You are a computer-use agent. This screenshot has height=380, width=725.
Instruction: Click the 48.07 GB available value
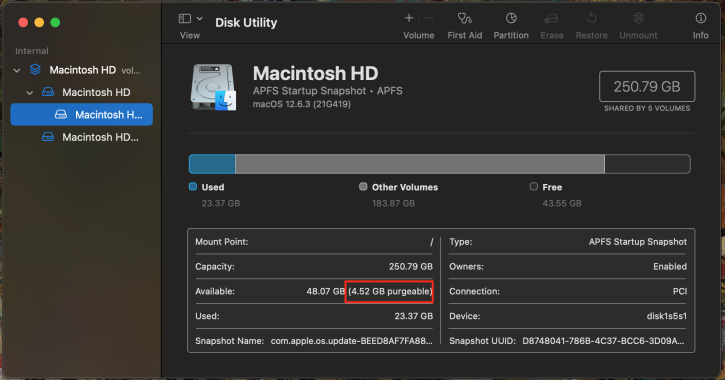coord(326,292)
